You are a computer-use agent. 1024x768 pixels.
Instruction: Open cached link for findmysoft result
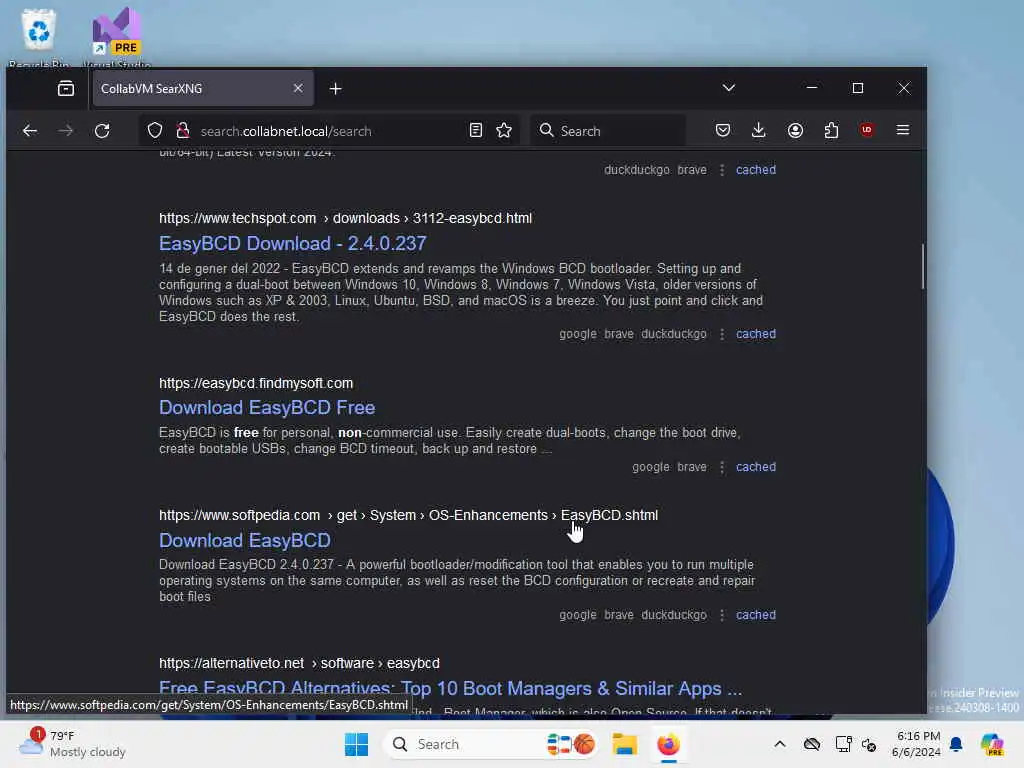coord(756,467)
